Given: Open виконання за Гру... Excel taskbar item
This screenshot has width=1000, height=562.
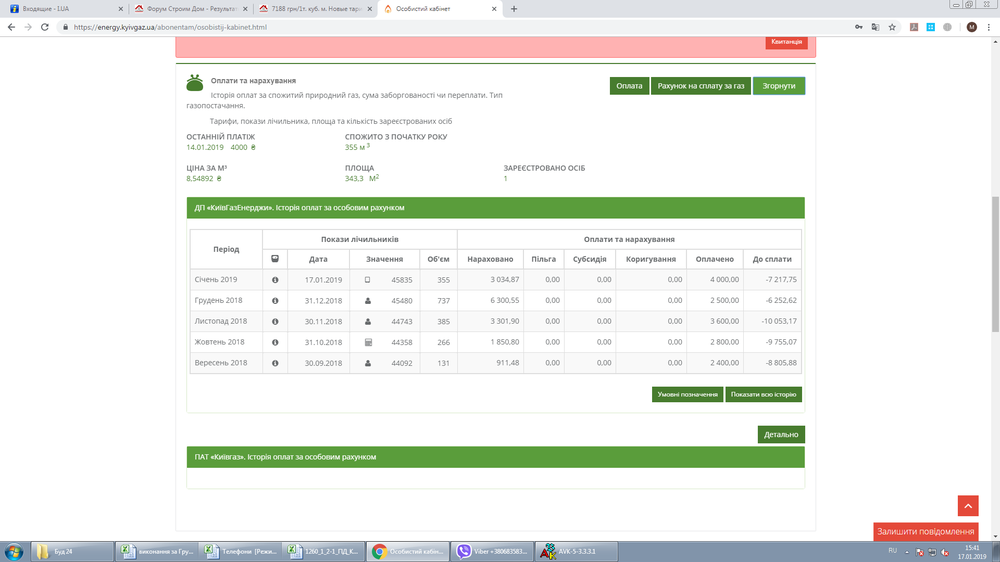Looking at the screenshot, I should (157, 552).
